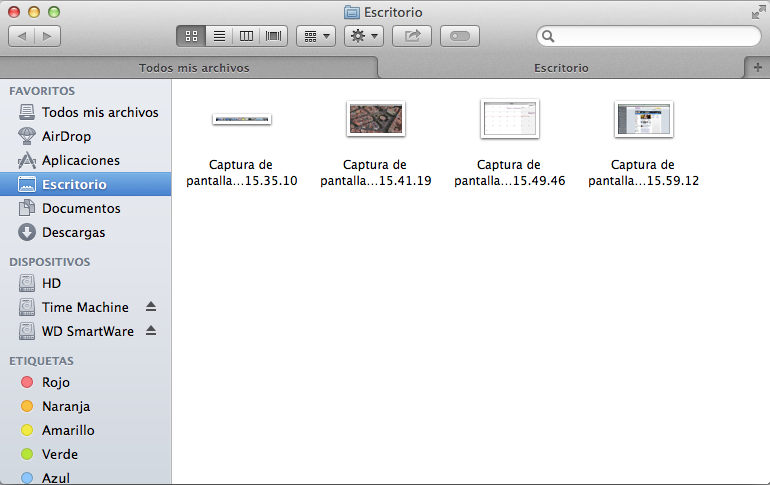The image size is (770, 485).
Task: Click the DISPOSITIVOS section header
Action: (50, 262)
